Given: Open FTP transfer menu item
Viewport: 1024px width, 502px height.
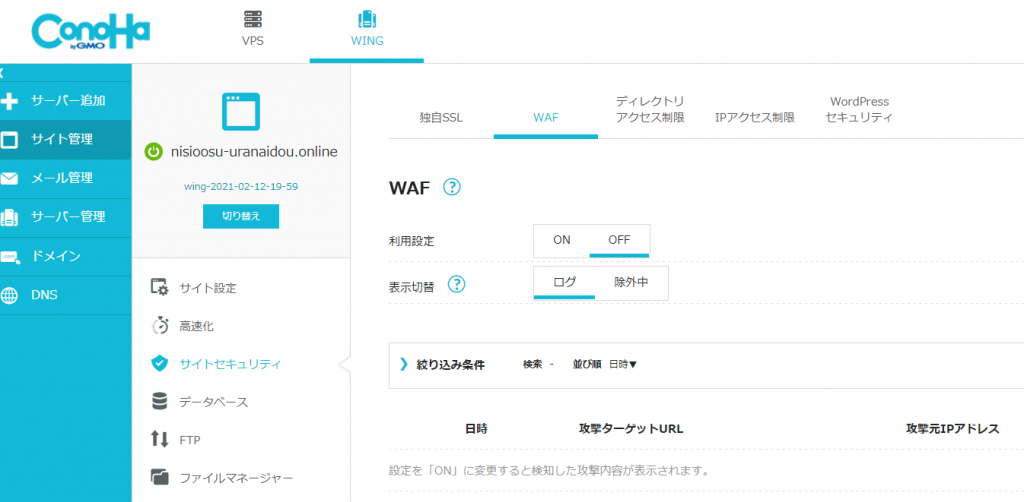Looking at the screenshot, I should coord(175,439).
